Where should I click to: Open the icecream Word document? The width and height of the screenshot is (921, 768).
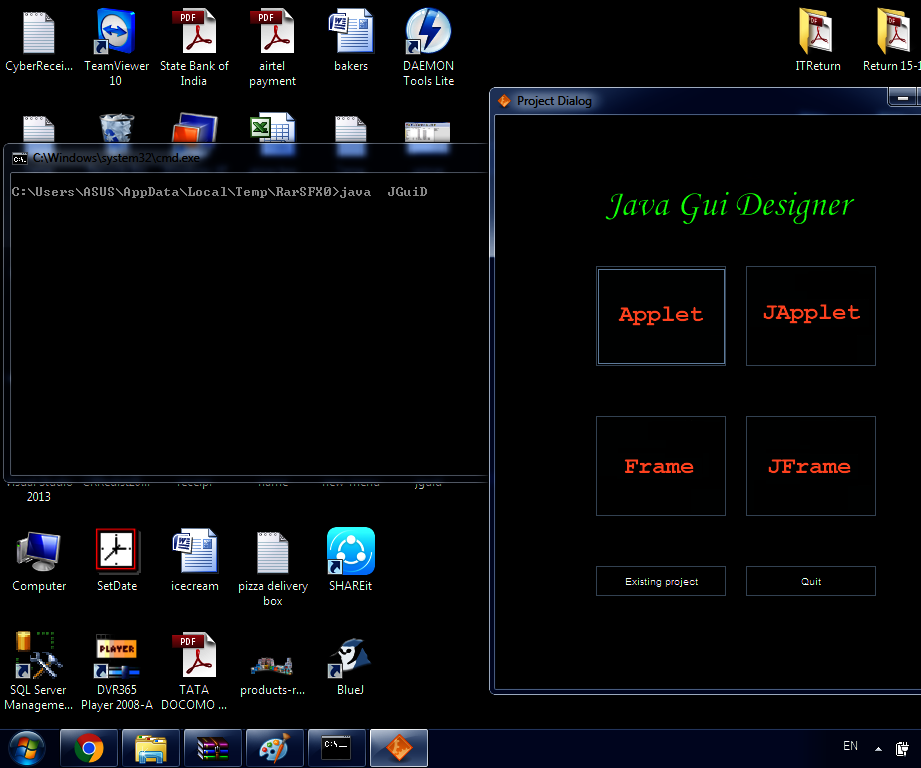click(194, 561)
